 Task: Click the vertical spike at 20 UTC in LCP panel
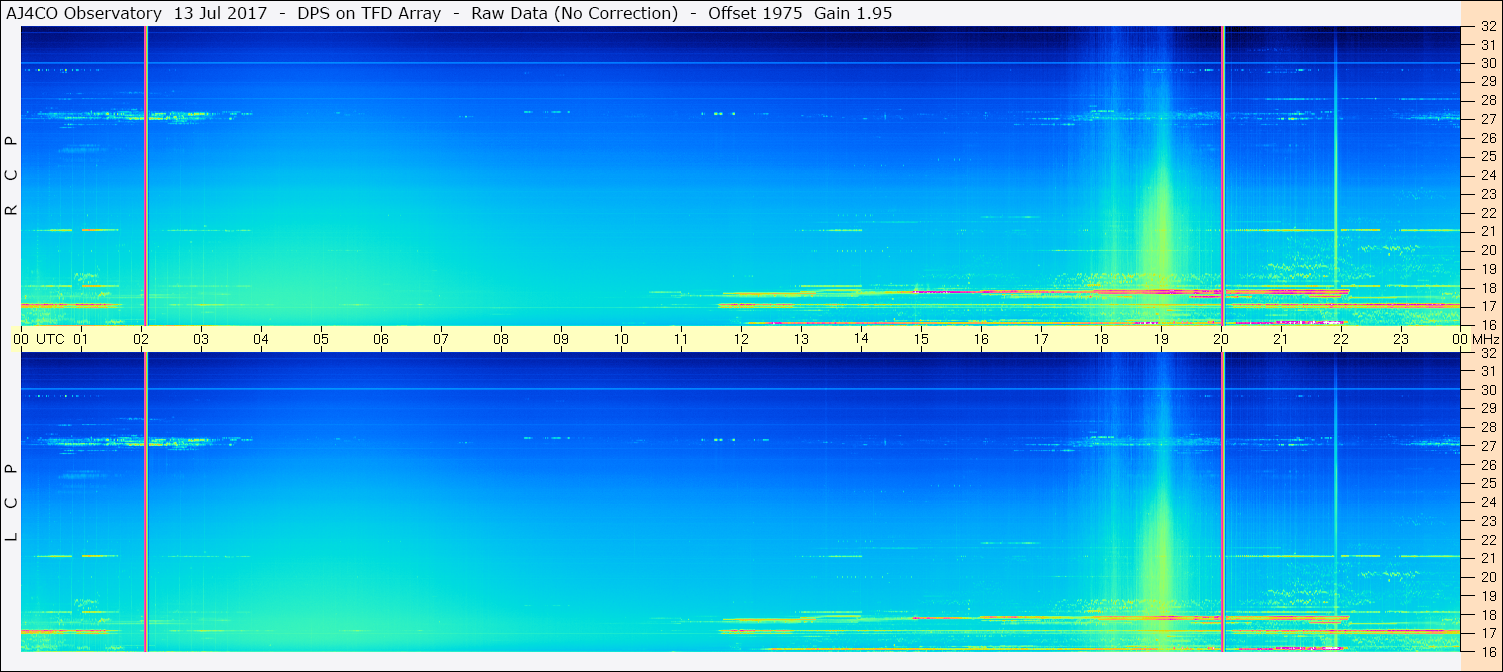click(1223, 502)
